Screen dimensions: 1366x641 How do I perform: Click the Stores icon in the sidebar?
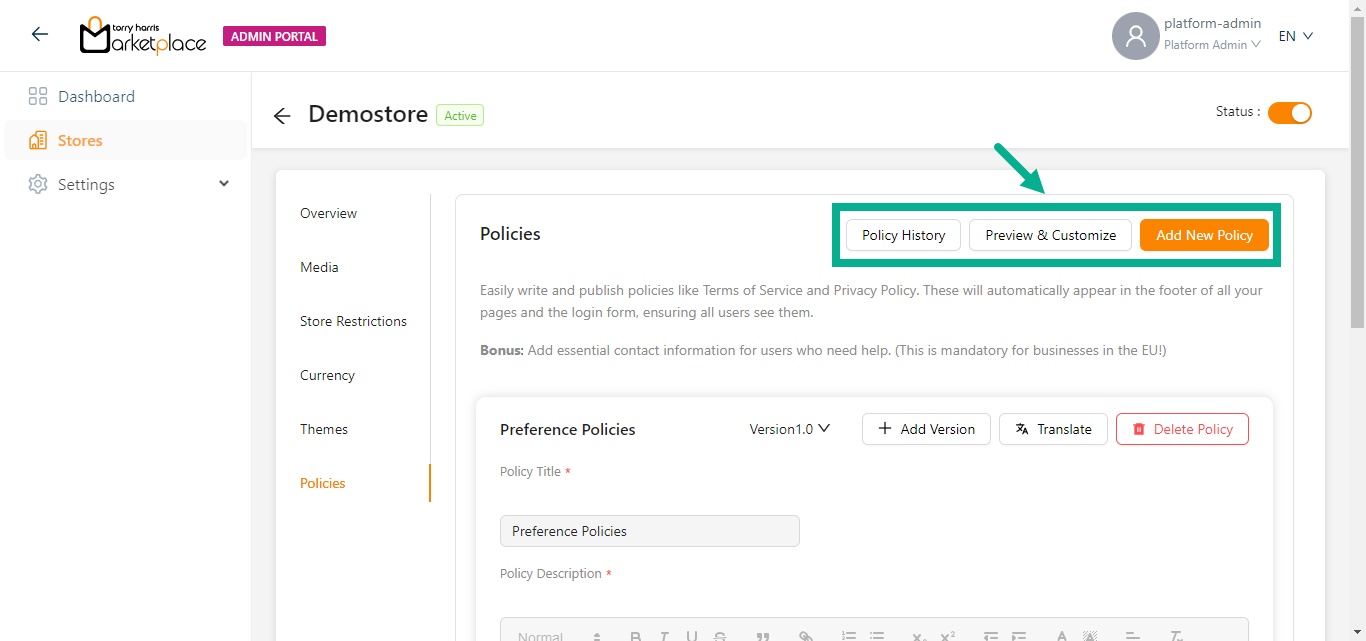pos(38,141)
